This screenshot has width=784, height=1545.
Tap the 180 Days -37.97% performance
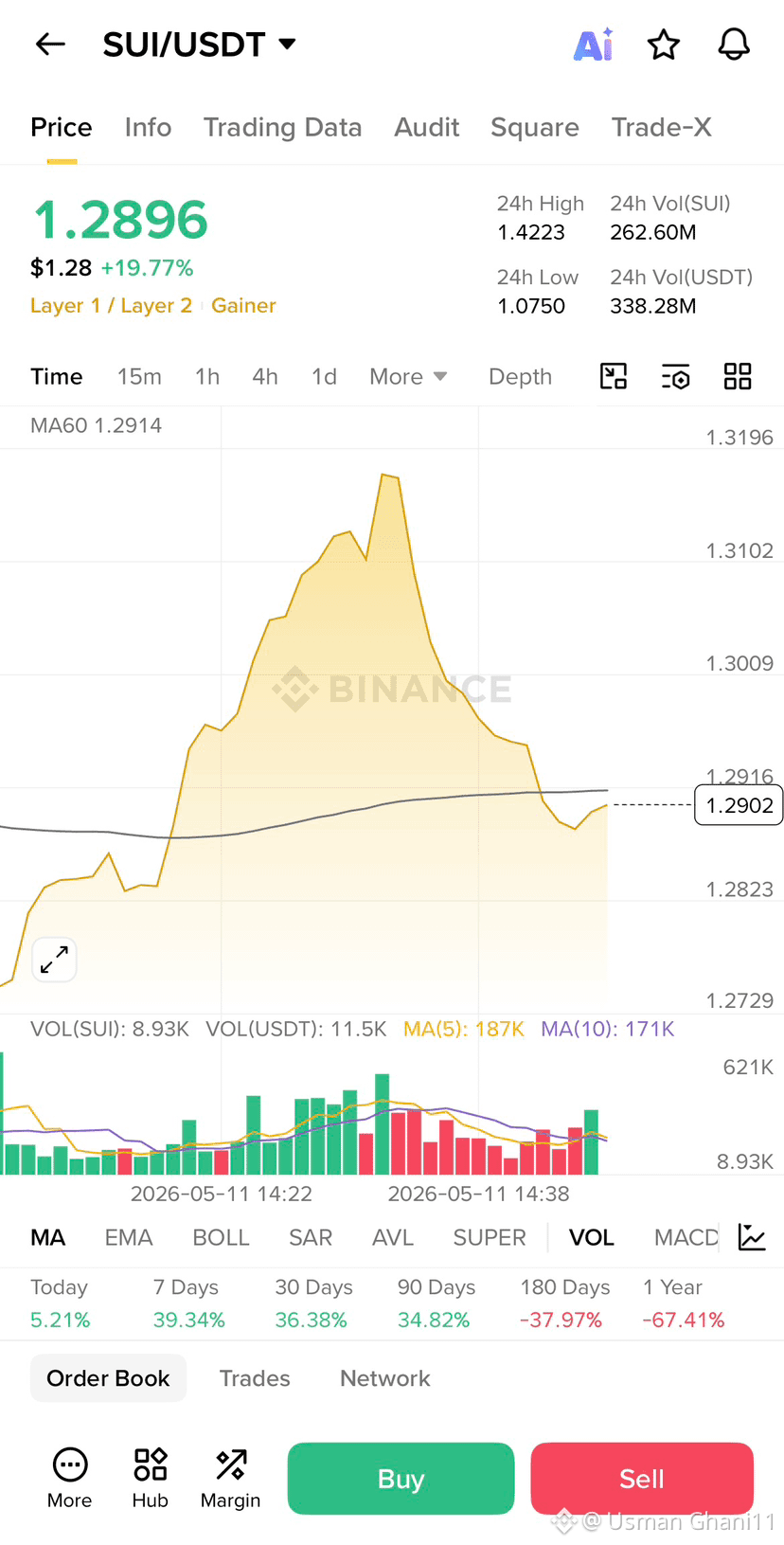tap(564, 1303)
